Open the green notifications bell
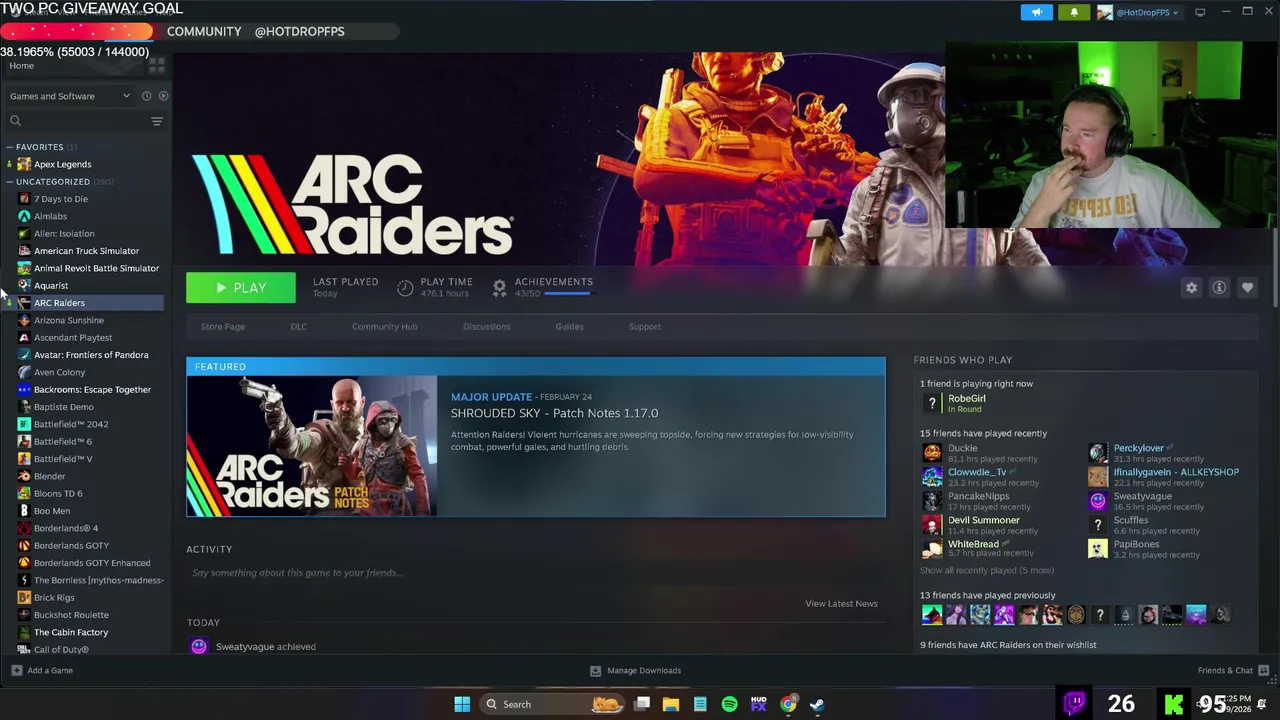 (x=1074, y=12)
